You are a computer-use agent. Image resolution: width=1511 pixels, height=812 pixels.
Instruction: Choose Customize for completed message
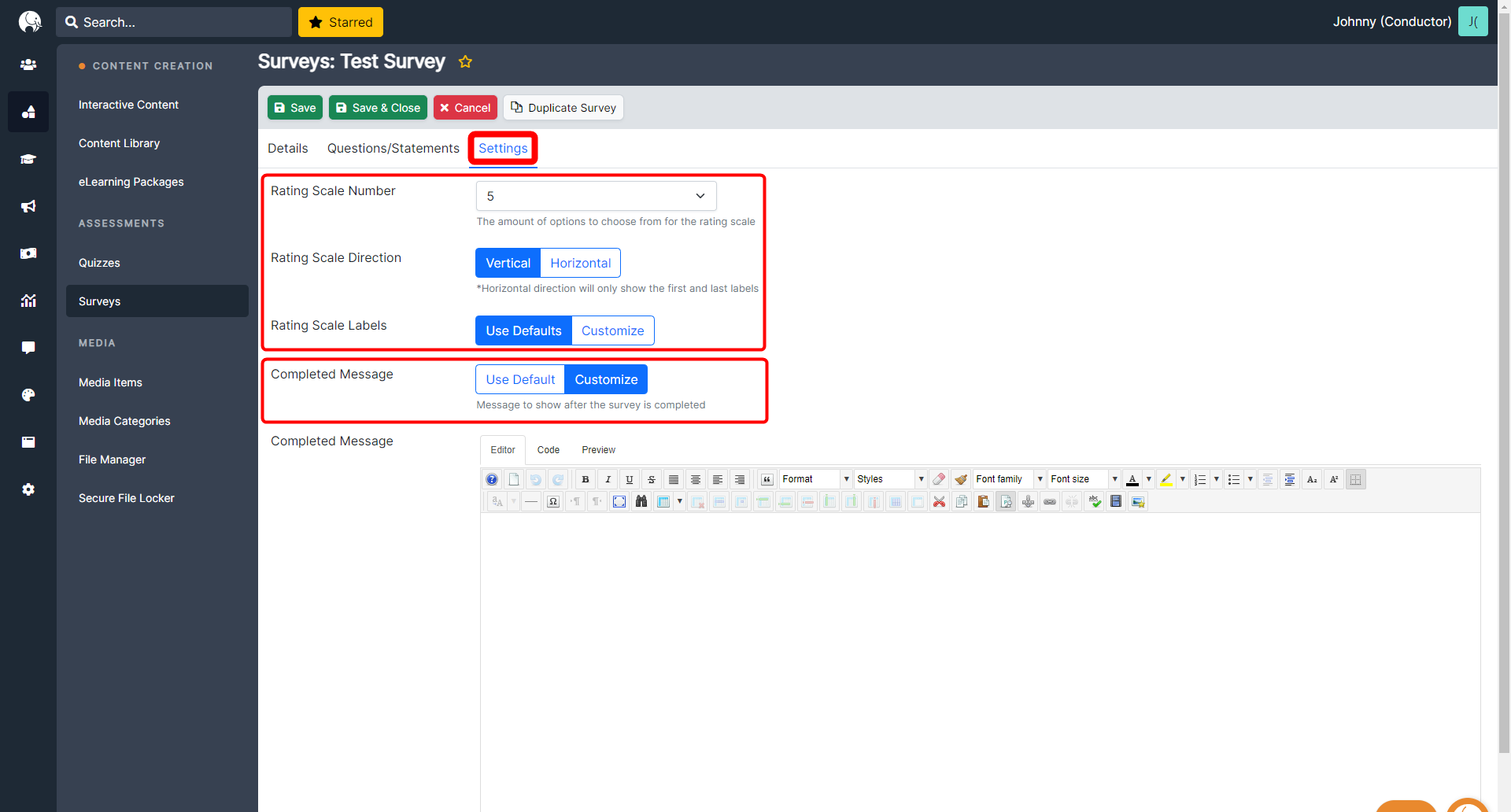pyautogui.click(x=606, y=379)
